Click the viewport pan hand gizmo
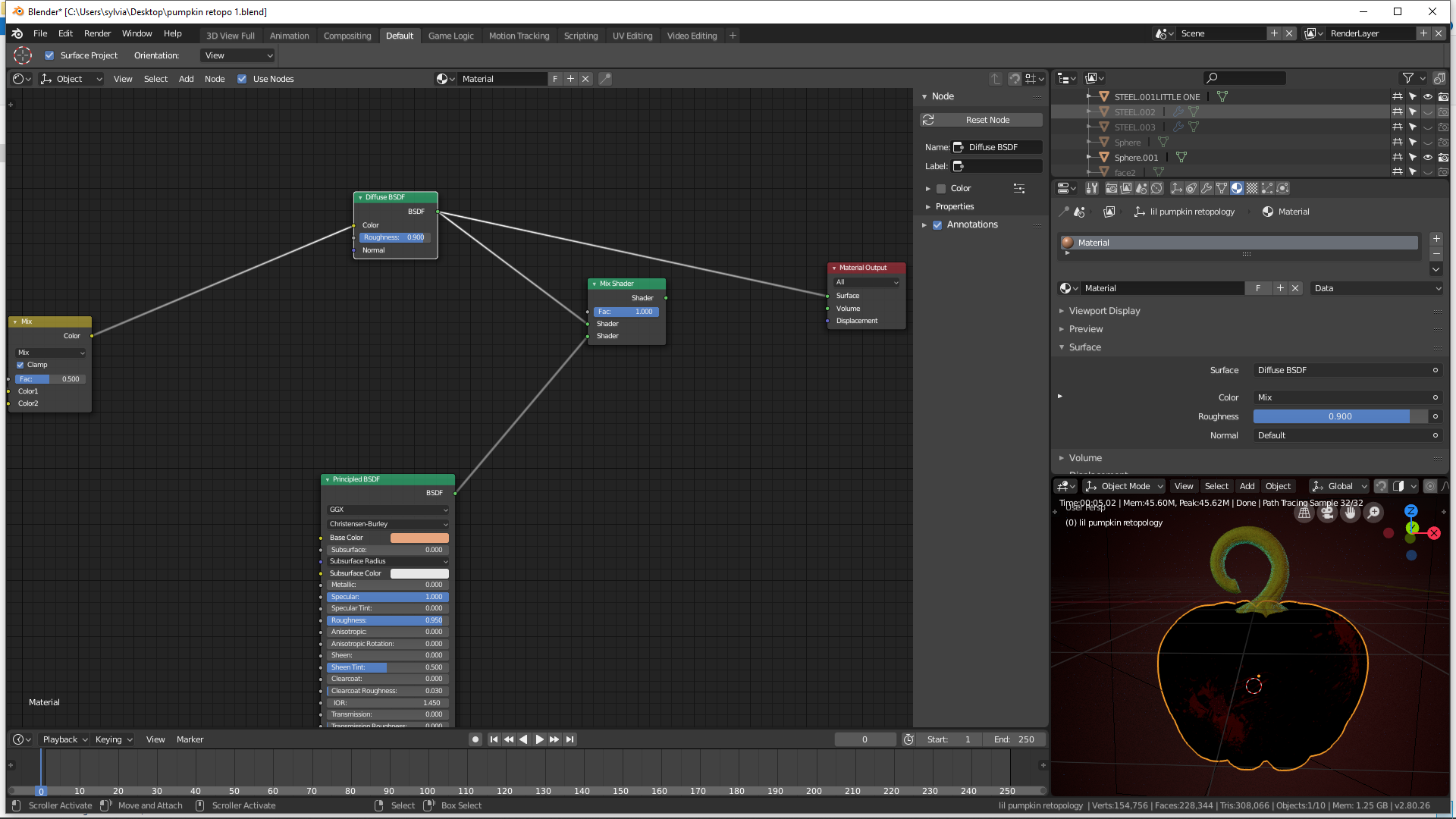1456x819 pixels. (1350, 513)
